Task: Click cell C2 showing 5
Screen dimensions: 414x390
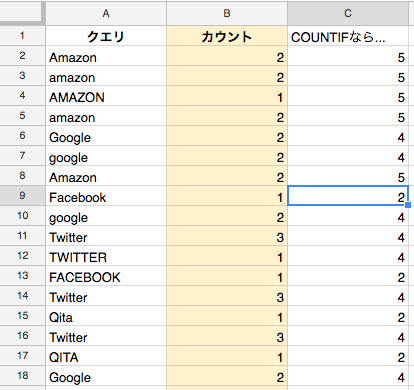Action: [x=348, y=56]
